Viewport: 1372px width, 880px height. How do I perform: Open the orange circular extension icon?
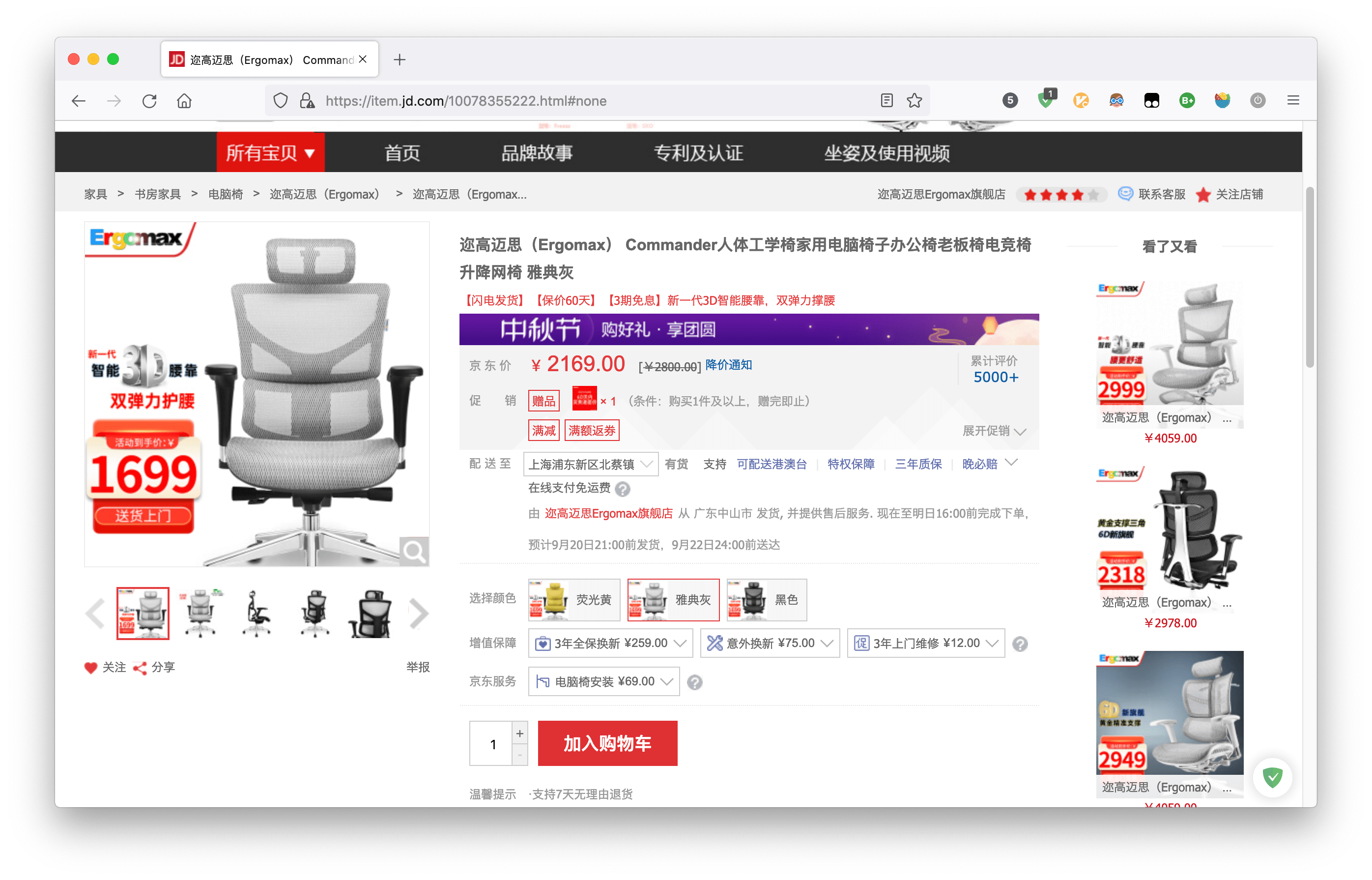(x=1081, y=101)
